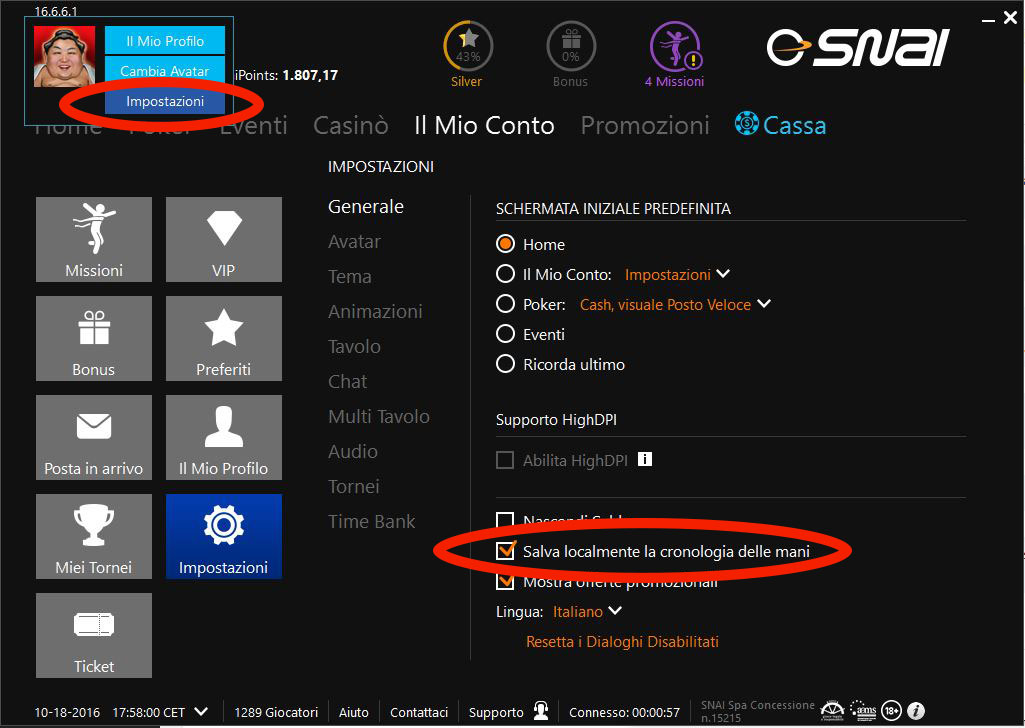Open the 4 Missioni purple badge
The height and width of the screenshot is (728, 1025).
pyautogui.click(x=675, y=54)
